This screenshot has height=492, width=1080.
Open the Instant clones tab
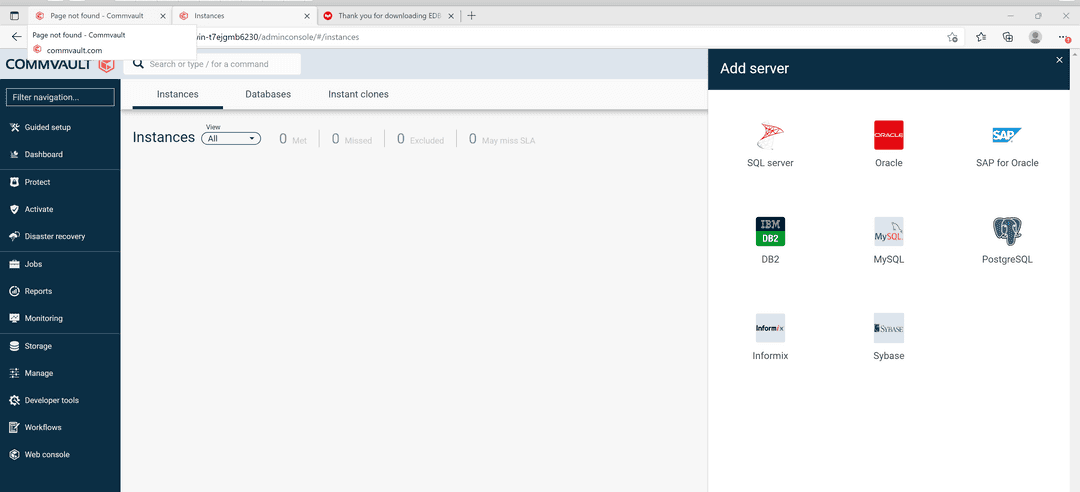coord(358,94)
